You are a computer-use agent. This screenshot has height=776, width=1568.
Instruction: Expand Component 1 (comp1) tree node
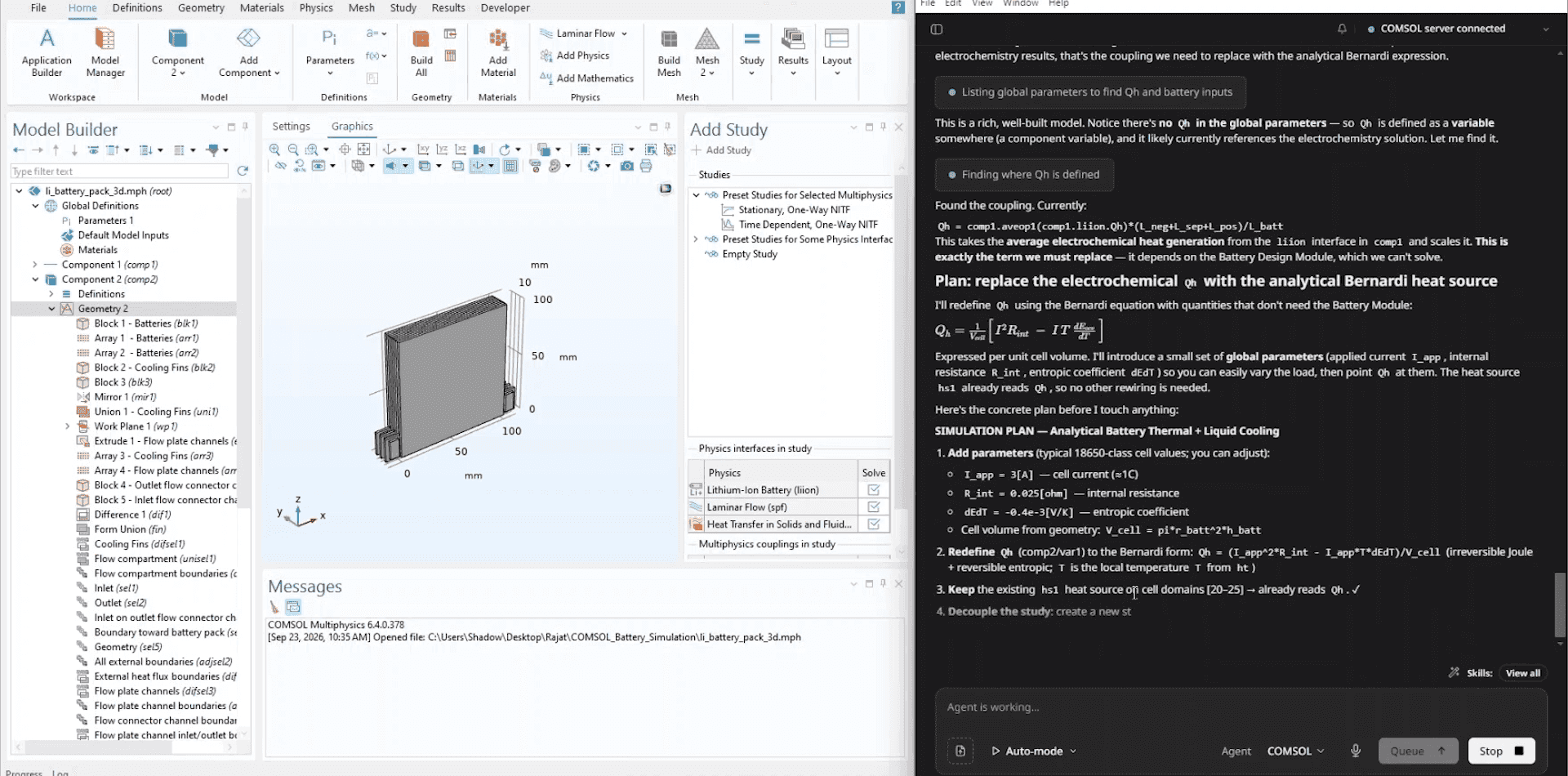35,265
